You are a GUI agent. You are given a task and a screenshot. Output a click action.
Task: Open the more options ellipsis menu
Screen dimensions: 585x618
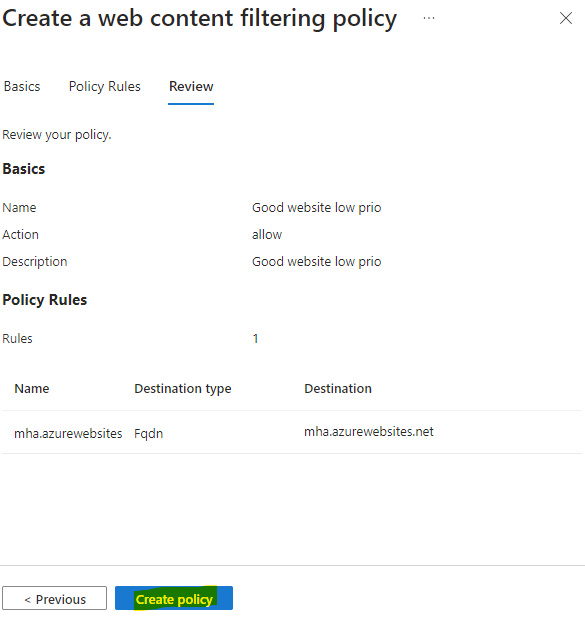[x=429, y=18]
